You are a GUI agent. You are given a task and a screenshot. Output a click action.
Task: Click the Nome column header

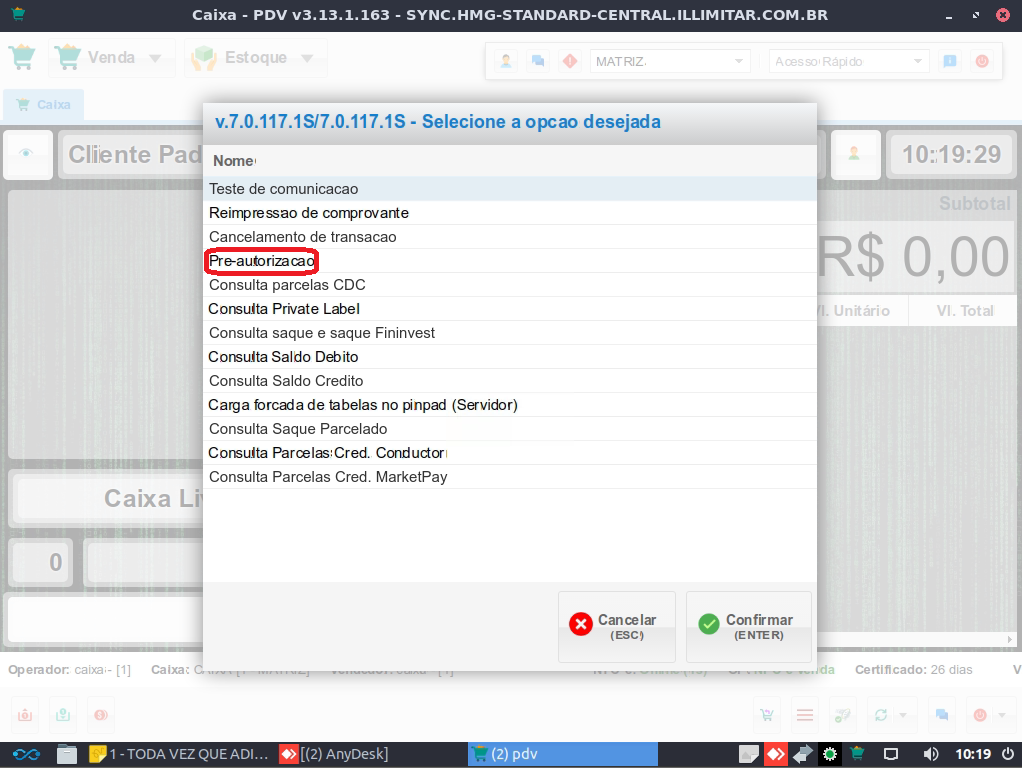click(234, 161)
